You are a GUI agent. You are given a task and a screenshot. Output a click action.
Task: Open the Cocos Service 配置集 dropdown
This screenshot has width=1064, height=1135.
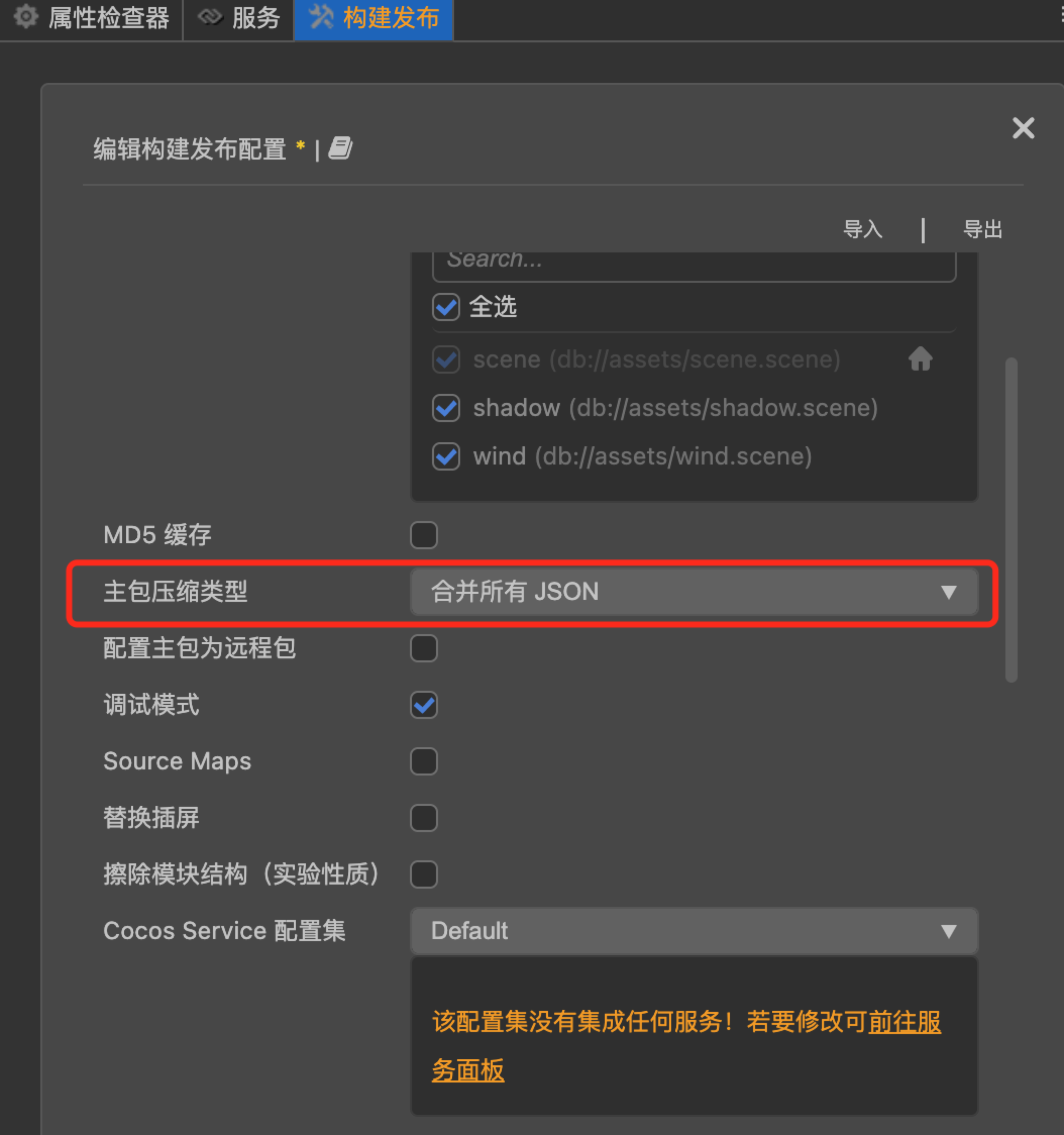(x=694, y=931)
